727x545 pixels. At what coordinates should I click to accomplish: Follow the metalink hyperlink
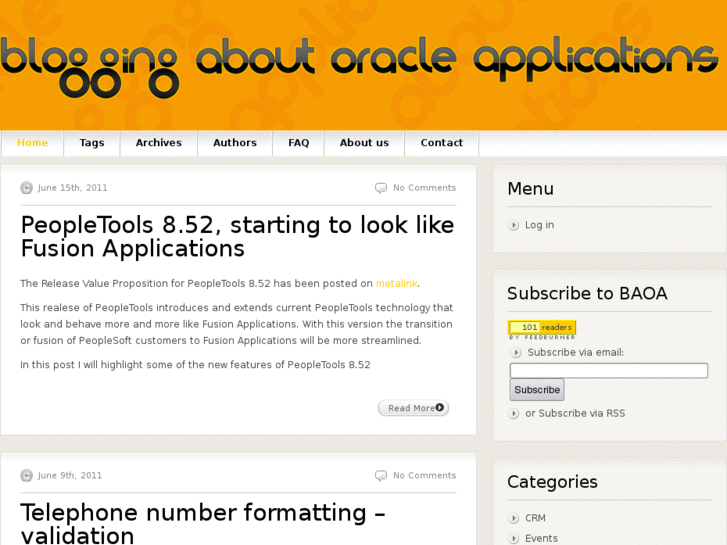[396, 284]
